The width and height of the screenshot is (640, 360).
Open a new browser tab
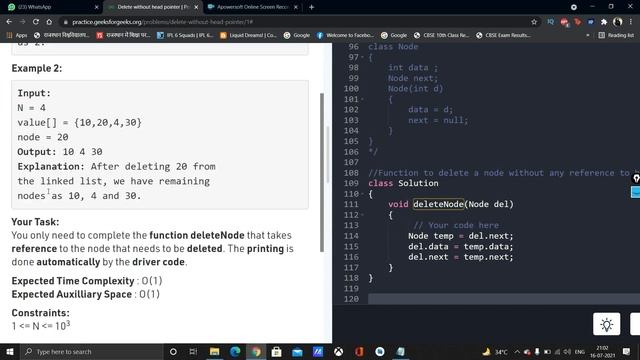coord(311,7)
